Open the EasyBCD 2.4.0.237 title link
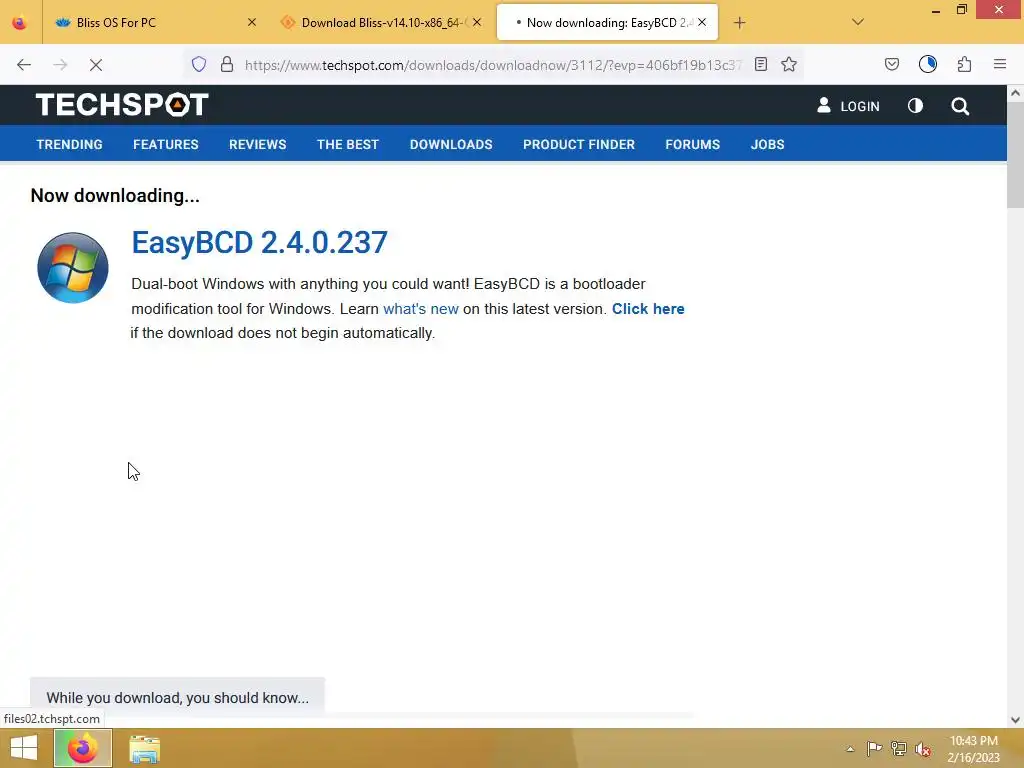This screenshot has height=768, width=1024. click(x=259, y=242)
